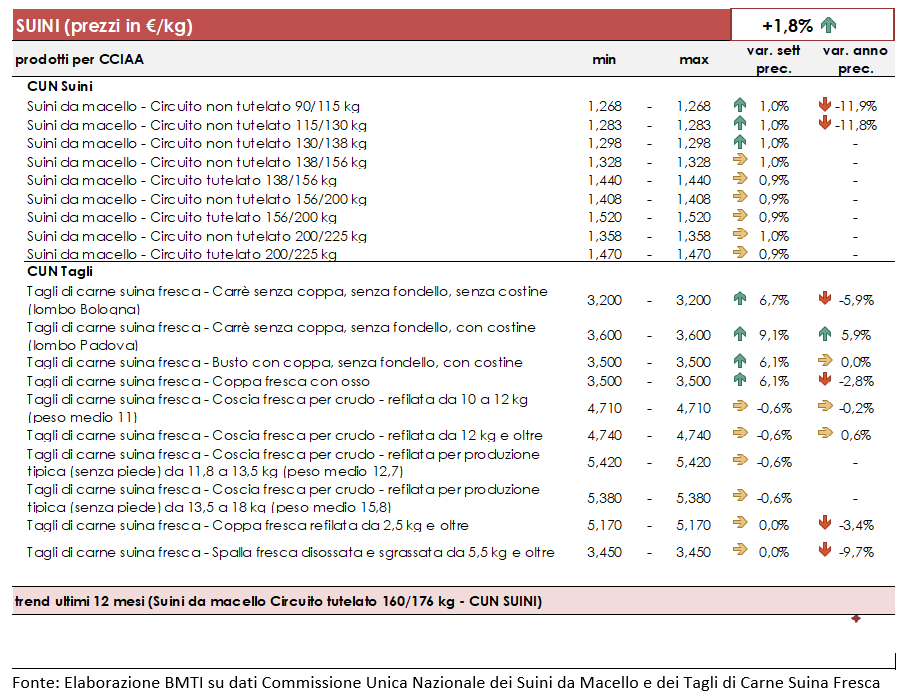Viewport: 904px width, 696px height.
Task: Click 'var. sett prec.' column header
Action: pos(773,59)
